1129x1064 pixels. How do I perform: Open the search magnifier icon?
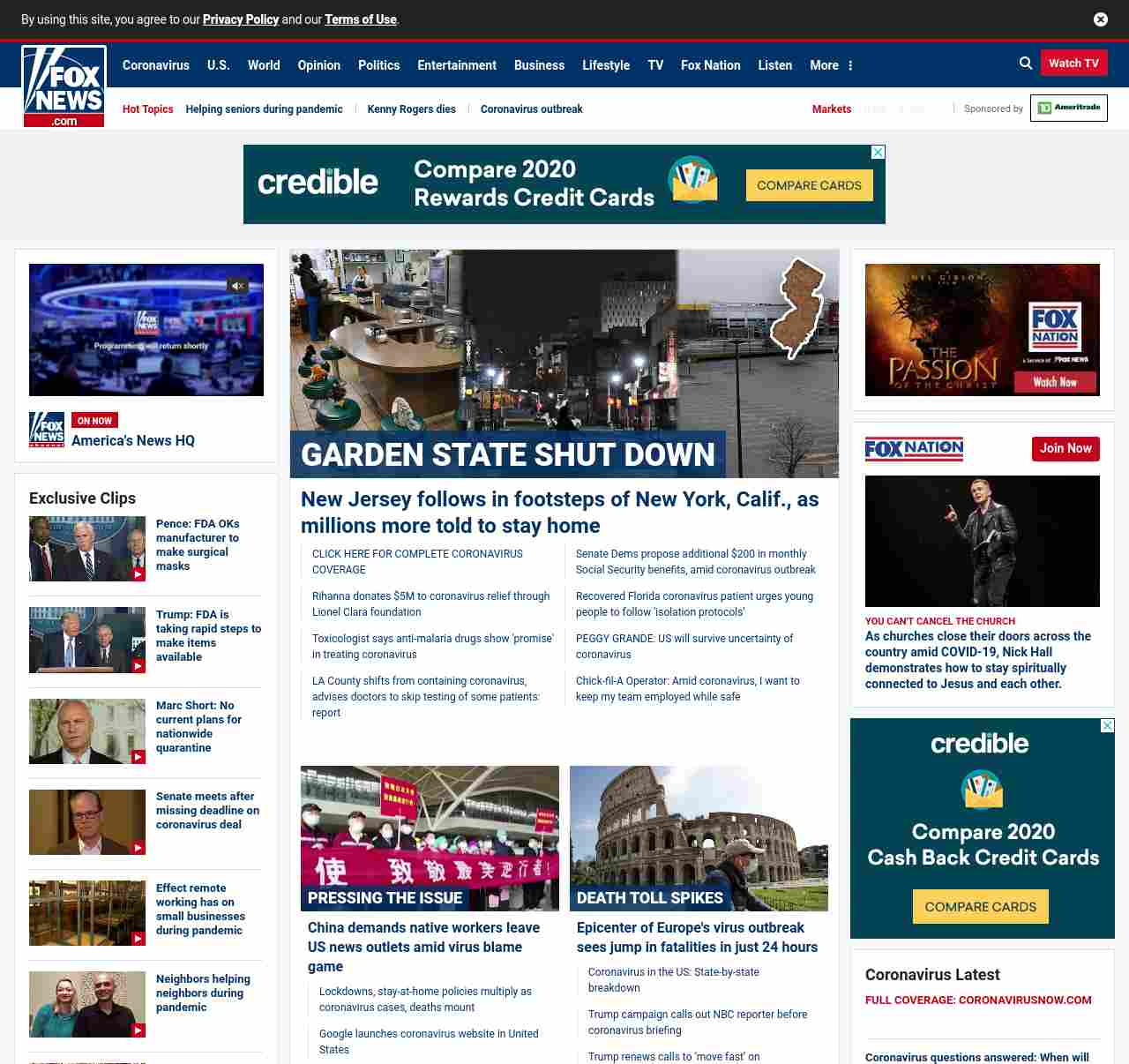(x=1026, y=64)
